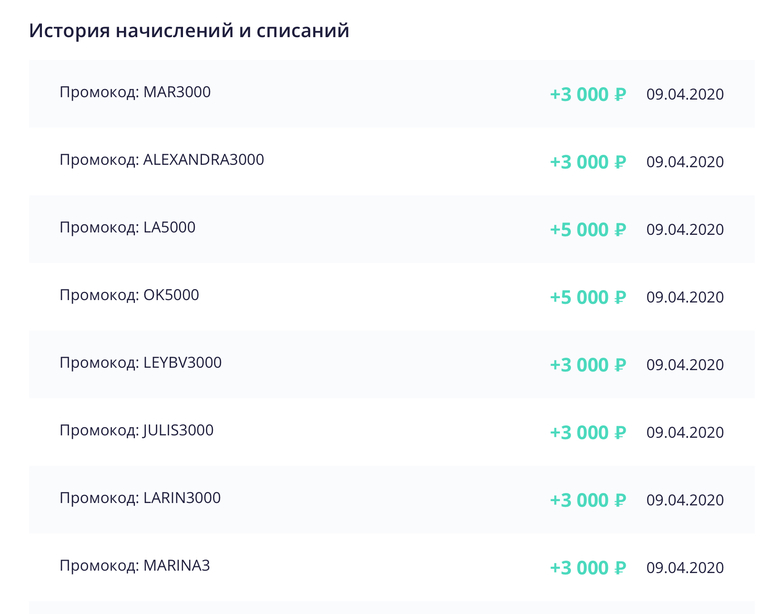Click +3 000 ₽ amount for JULIS3000
This screenshot has height=614, width=770.
tap(587, 433)
